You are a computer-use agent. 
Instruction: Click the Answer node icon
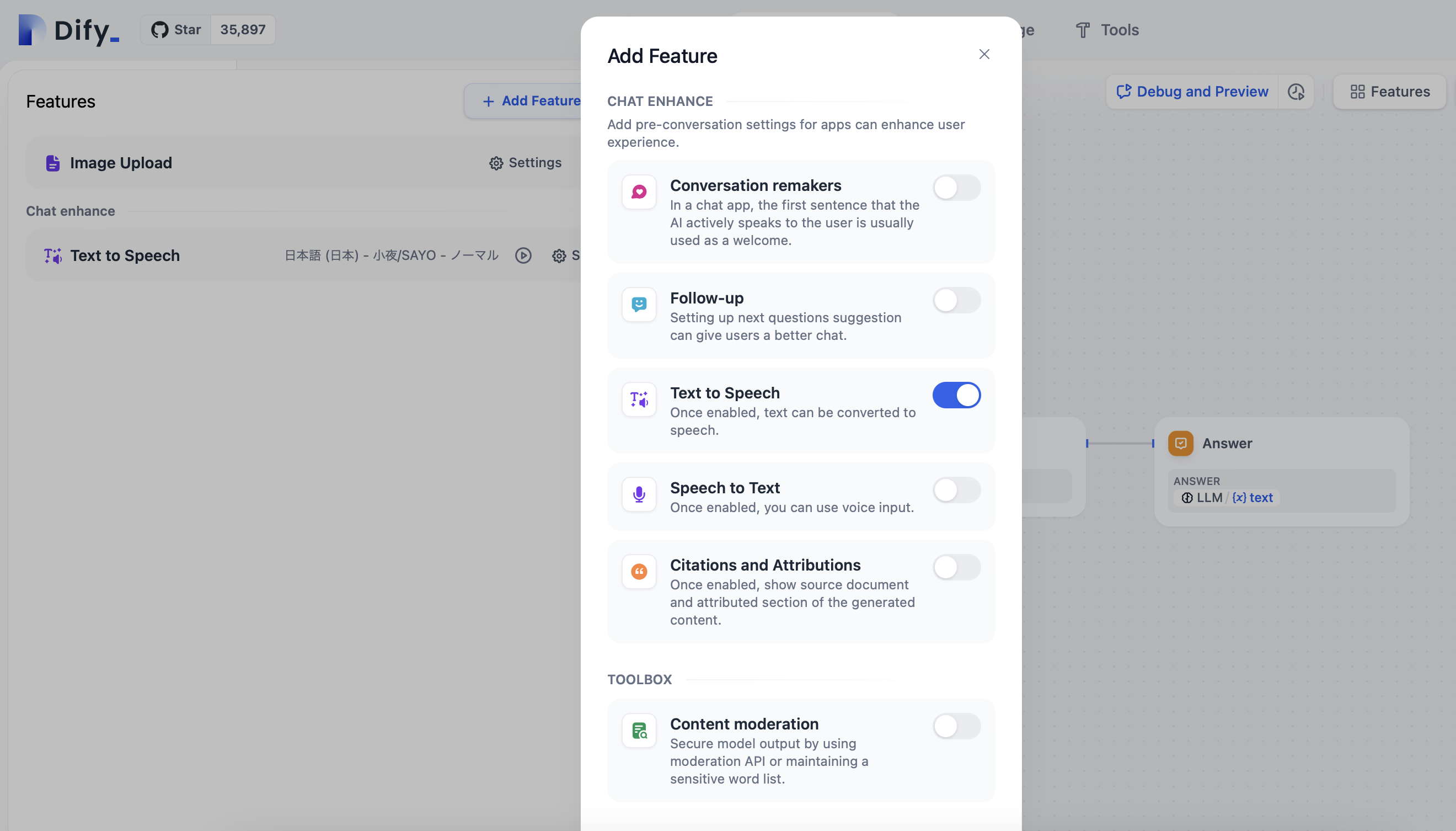[x=1180, y=444]
